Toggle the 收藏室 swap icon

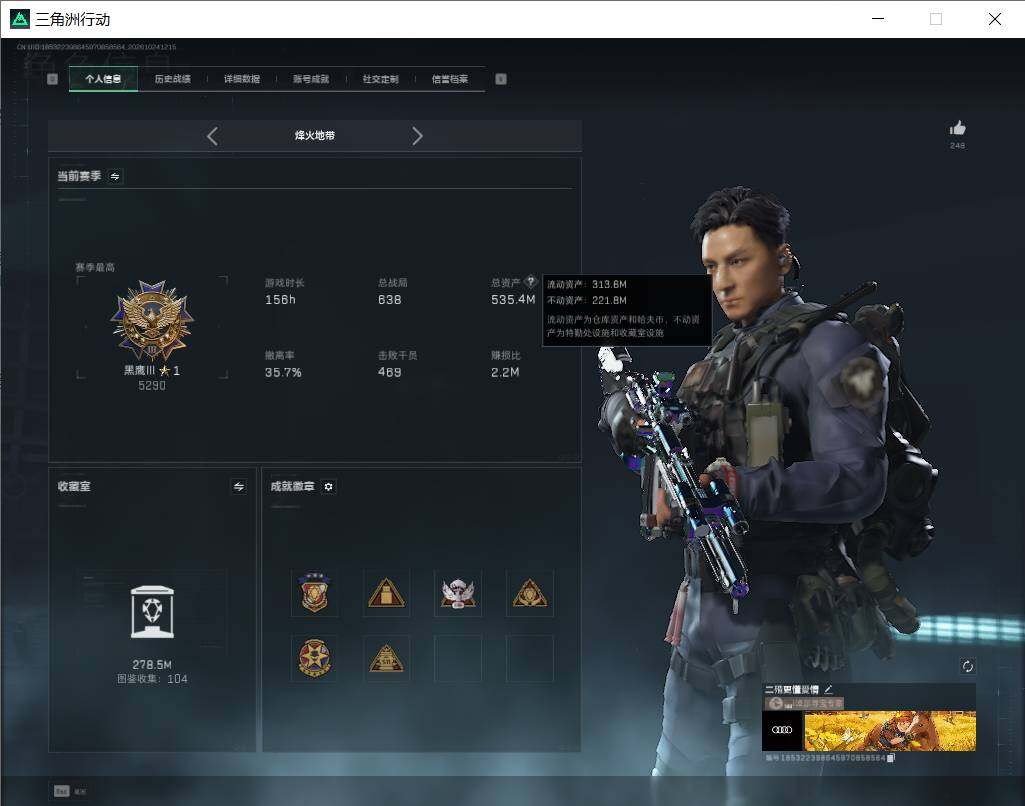point(239,486)
